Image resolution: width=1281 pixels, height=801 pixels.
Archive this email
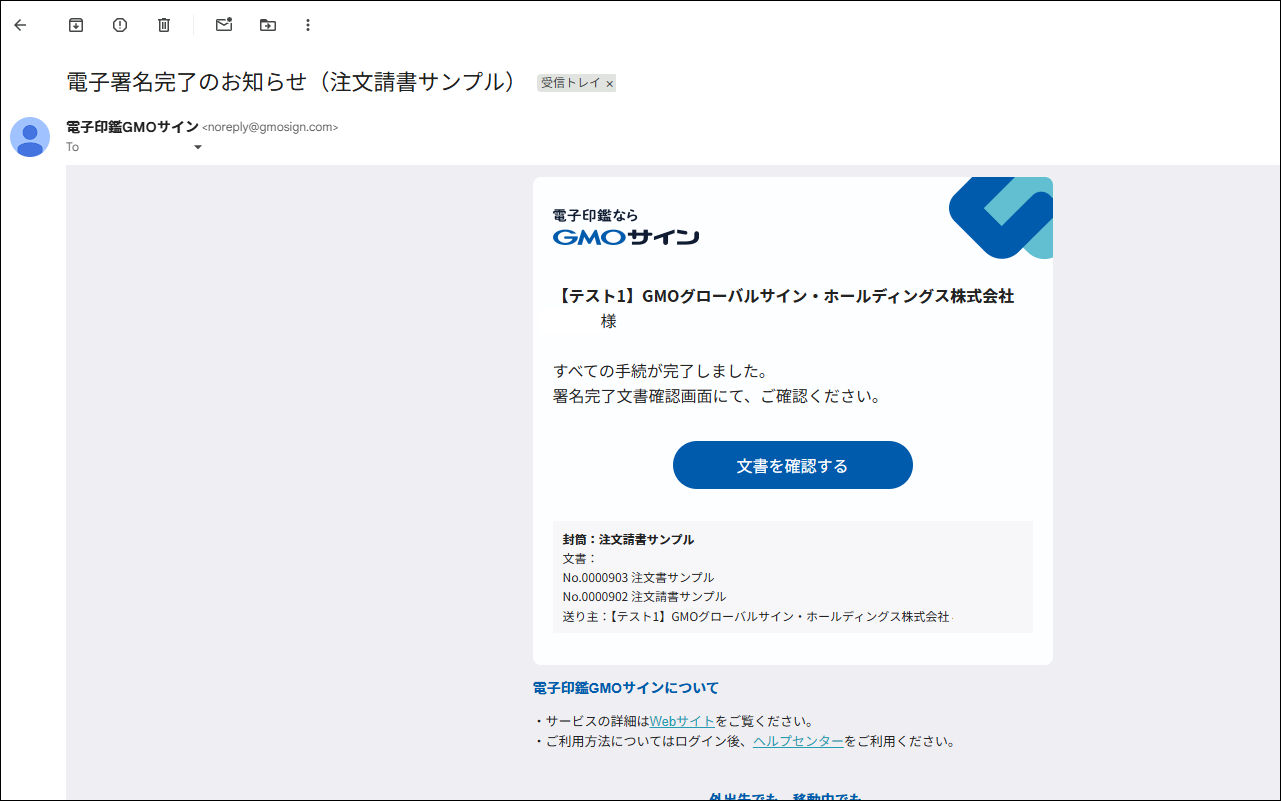[75, 25]
